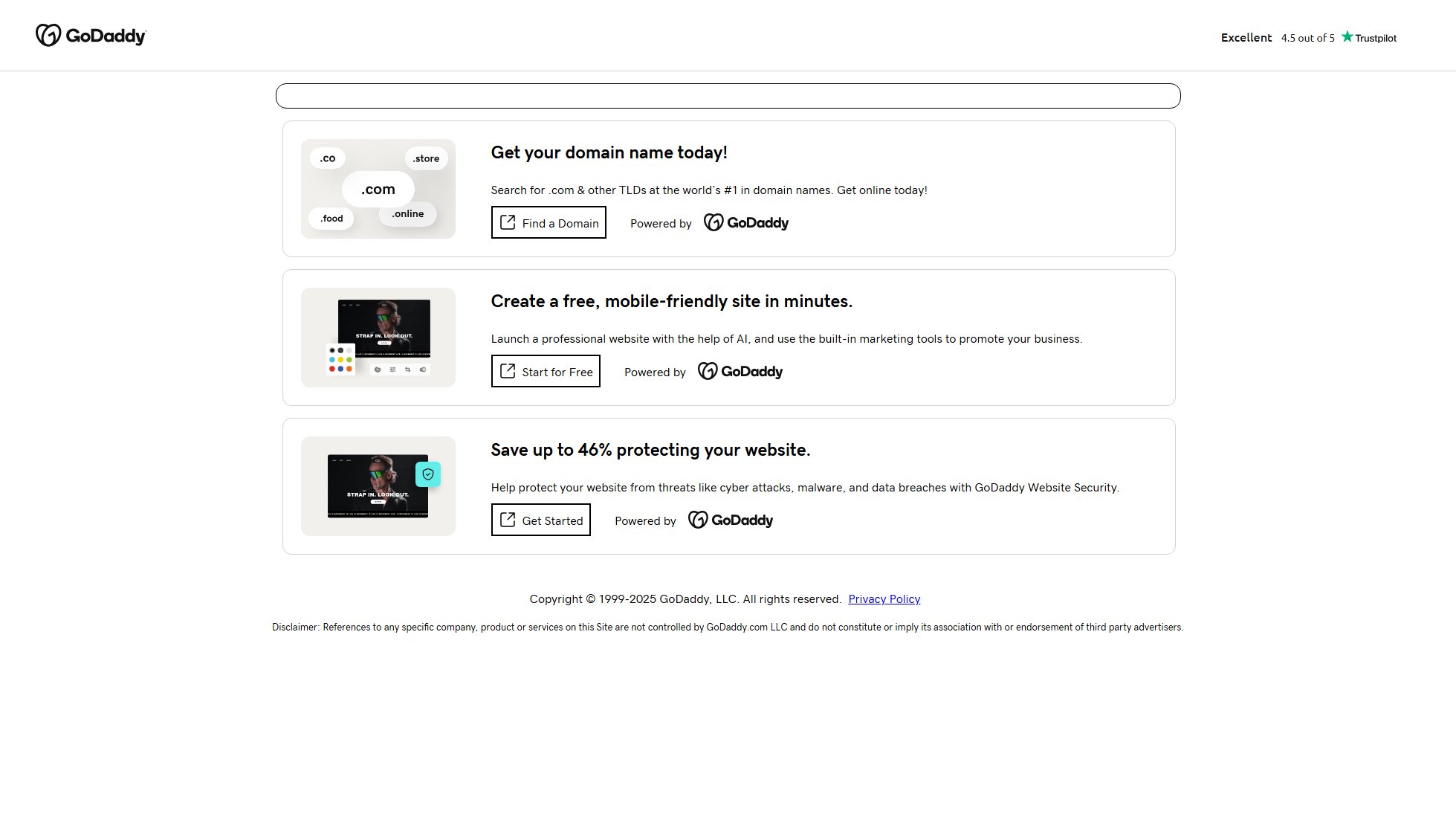This screenshot has height=829, width=1456.
Task: Click the external-link icon inside Start for Free
Action: point(508,370)
